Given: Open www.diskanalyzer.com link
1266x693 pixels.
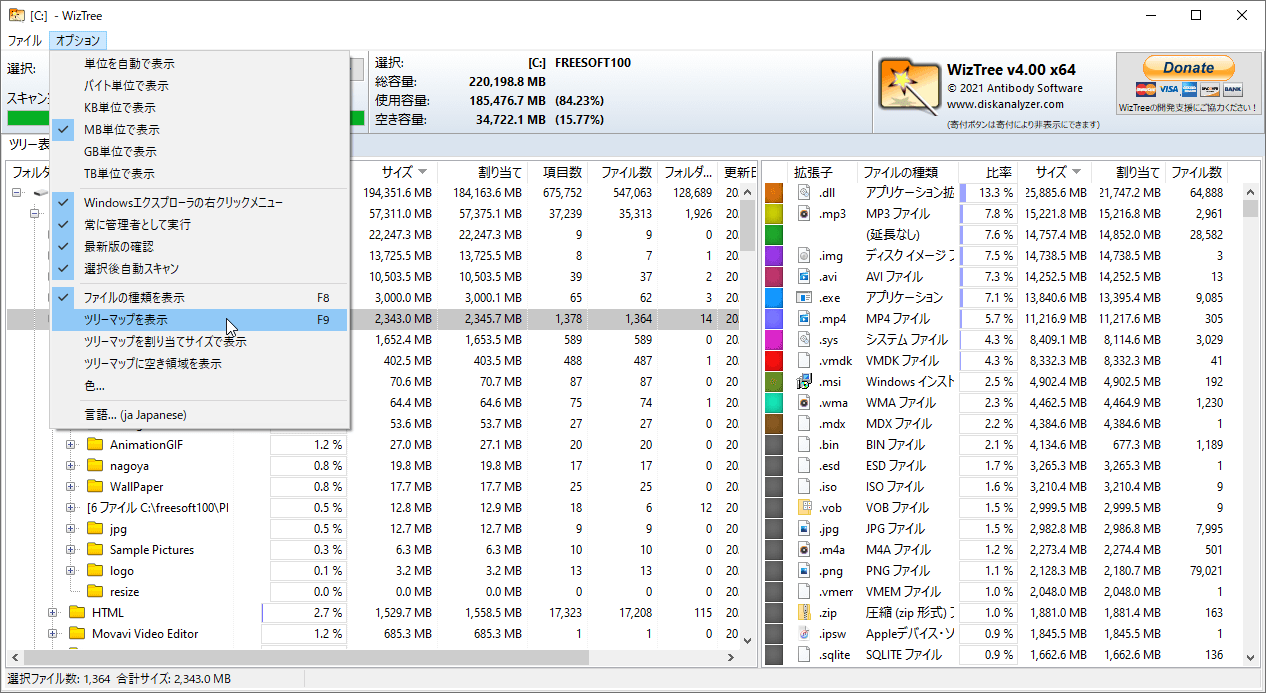Looking at the screenshot, I should point(1005,104).
